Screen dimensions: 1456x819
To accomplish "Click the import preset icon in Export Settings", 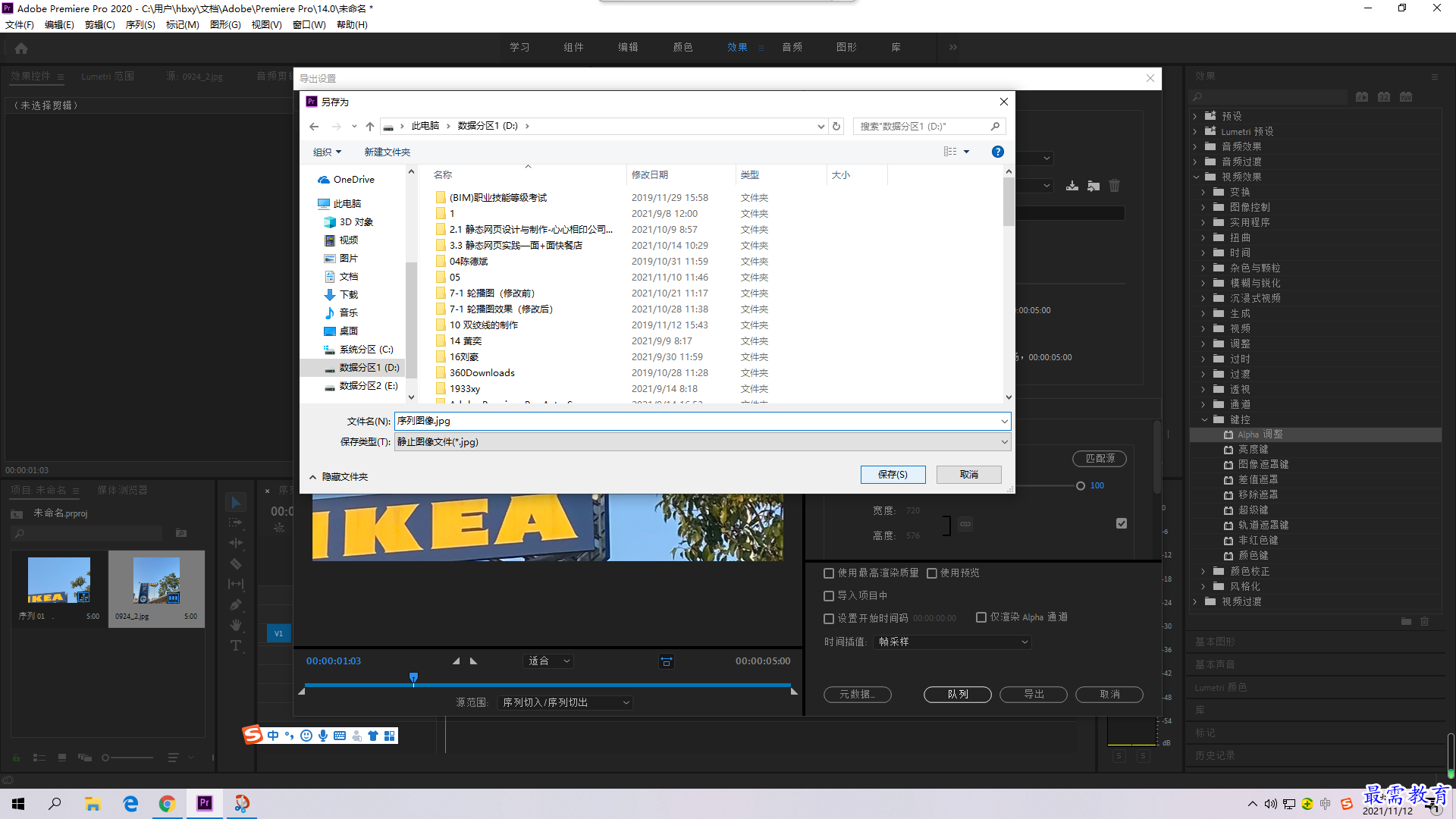I will (x=1094, y=186).
